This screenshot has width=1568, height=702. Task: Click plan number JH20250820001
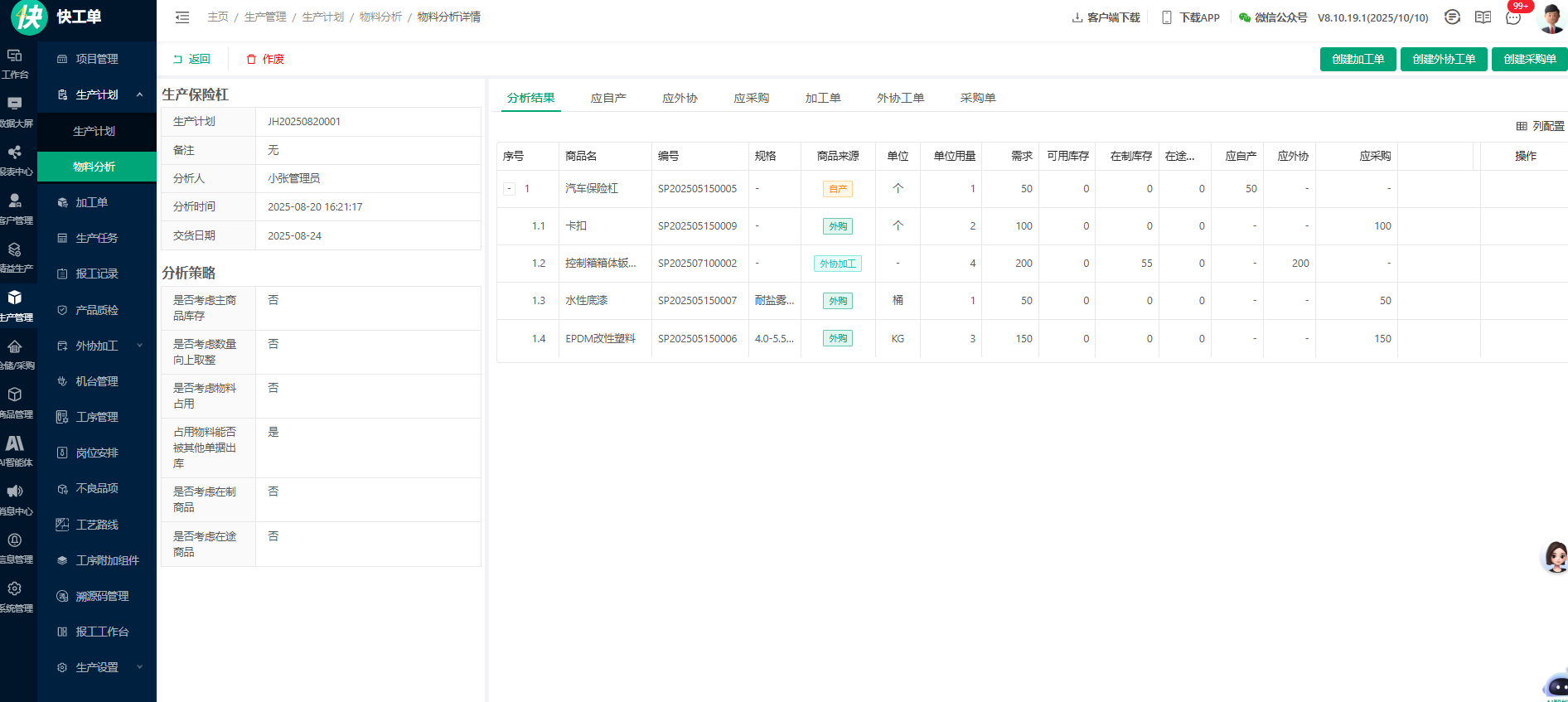(304, 122)
